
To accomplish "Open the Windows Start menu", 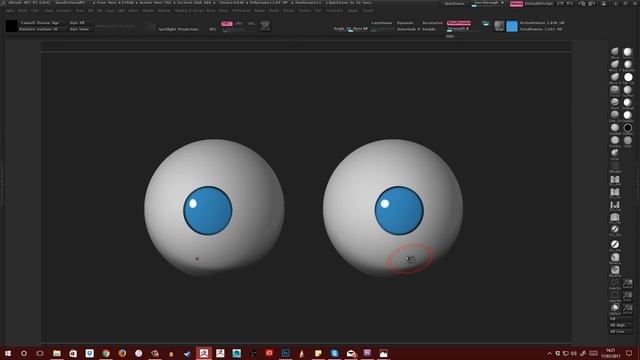I will [x=8, y=353].
